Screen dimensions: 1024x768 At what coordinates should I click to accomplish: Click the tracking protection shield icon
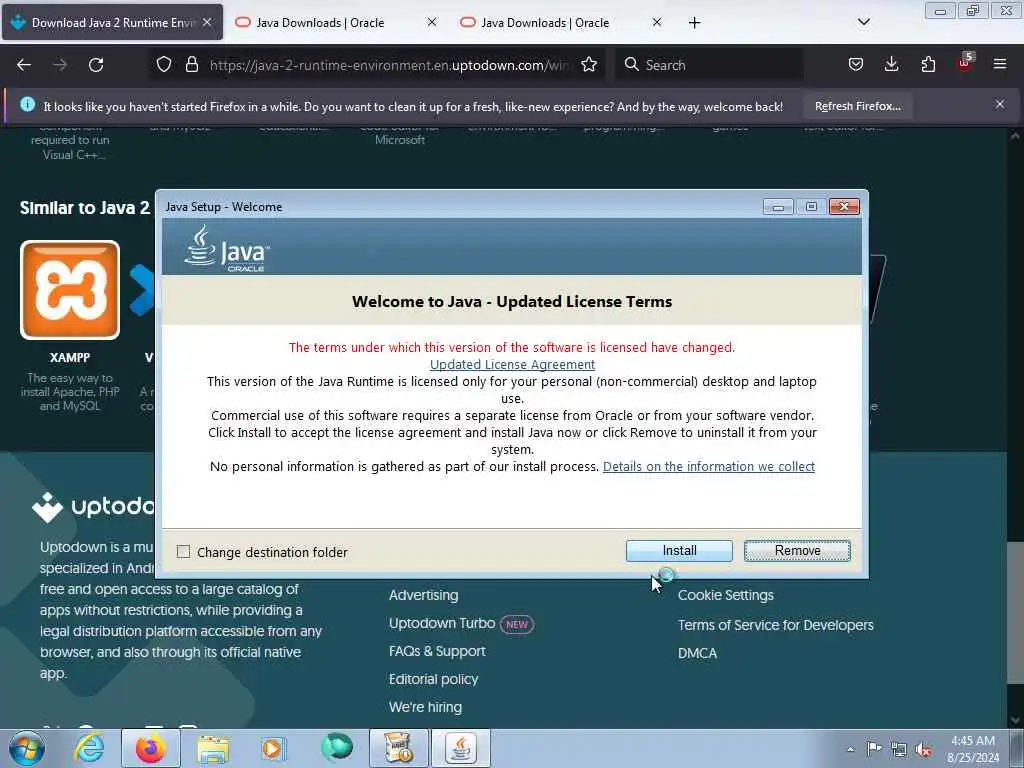[164, 65]
